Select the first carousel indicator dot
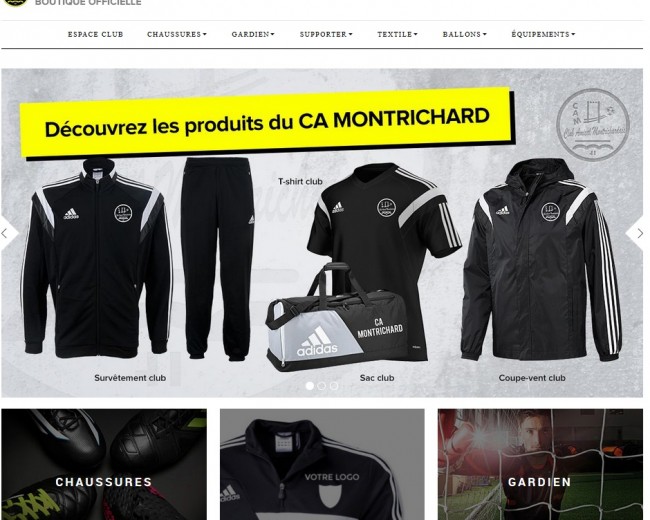Screen dimensions: 650x520 click(309, 386)
